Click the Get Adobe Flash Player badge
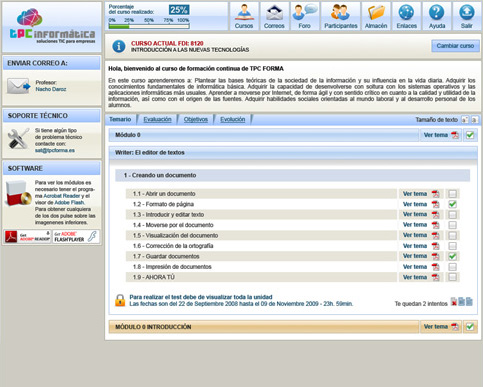The height and width of the screenshot is (387, 483). click(x=76, y=236)
